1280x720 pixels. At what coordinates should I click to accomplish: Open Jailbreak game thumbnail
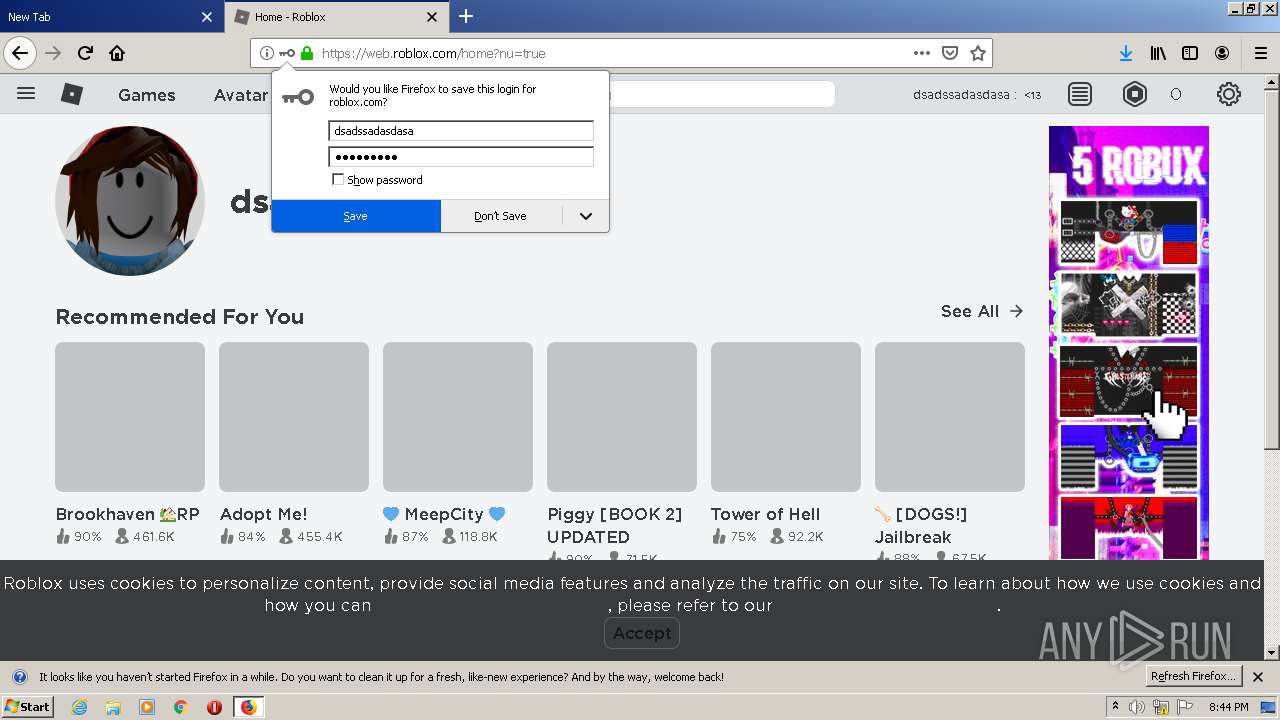click(x=950, y=417)
